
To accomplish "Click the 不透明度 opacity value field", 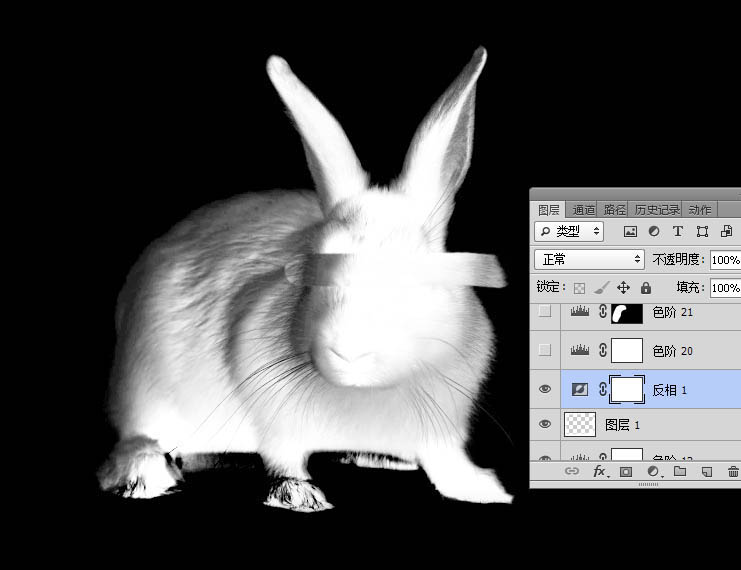I will tap(724, 259).
